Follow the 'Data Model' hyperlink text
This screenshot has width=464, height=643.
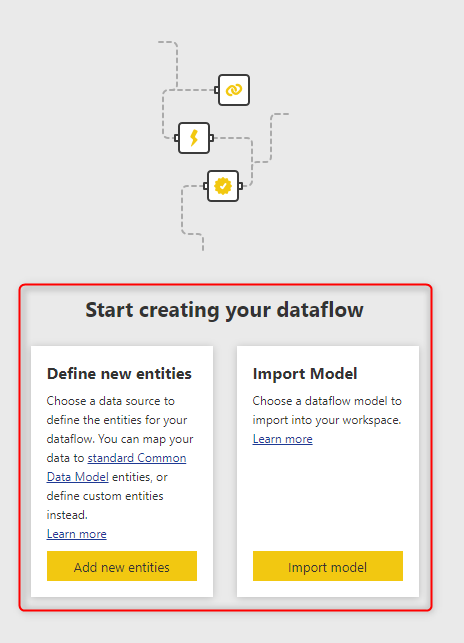78,477
